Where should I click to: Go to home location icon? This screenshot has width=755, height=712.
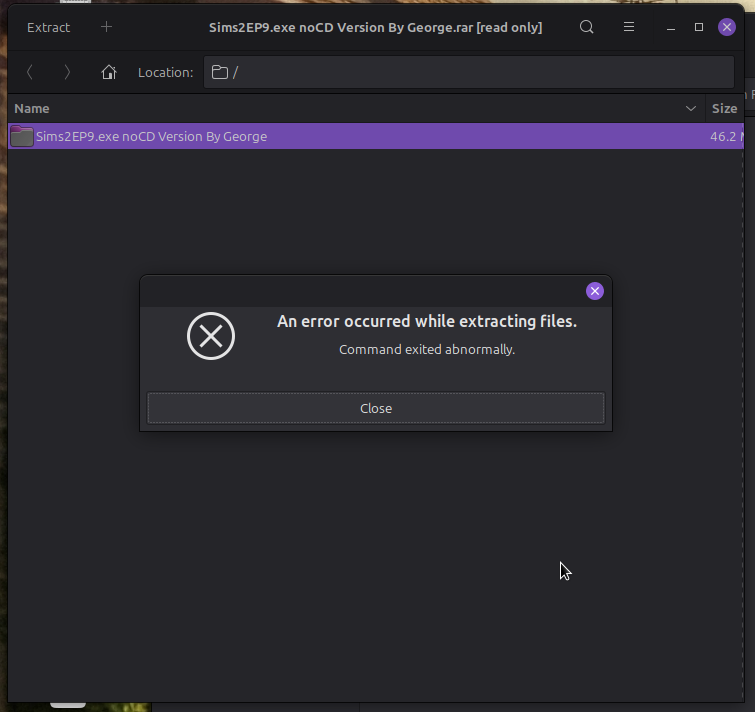pyautogui.click(x=109, y=72)
